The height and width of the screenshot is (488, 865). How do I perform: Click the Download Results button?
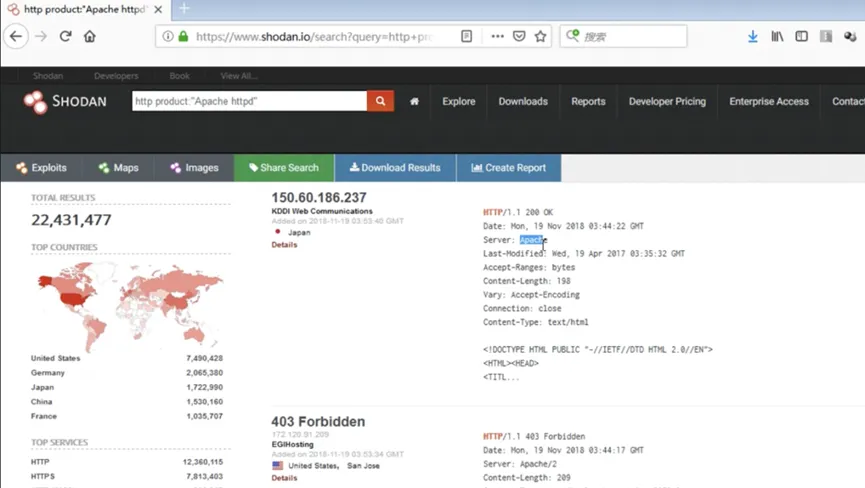395,168
